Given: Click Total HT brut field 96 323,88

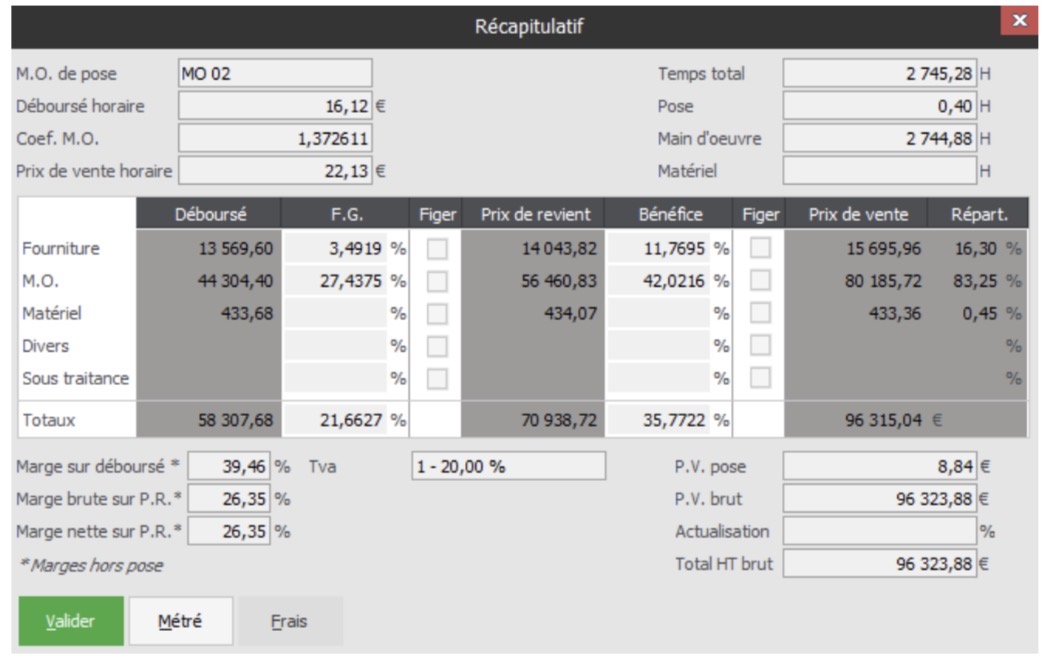Looking at the screenshot, I should (x=879, y=564).
